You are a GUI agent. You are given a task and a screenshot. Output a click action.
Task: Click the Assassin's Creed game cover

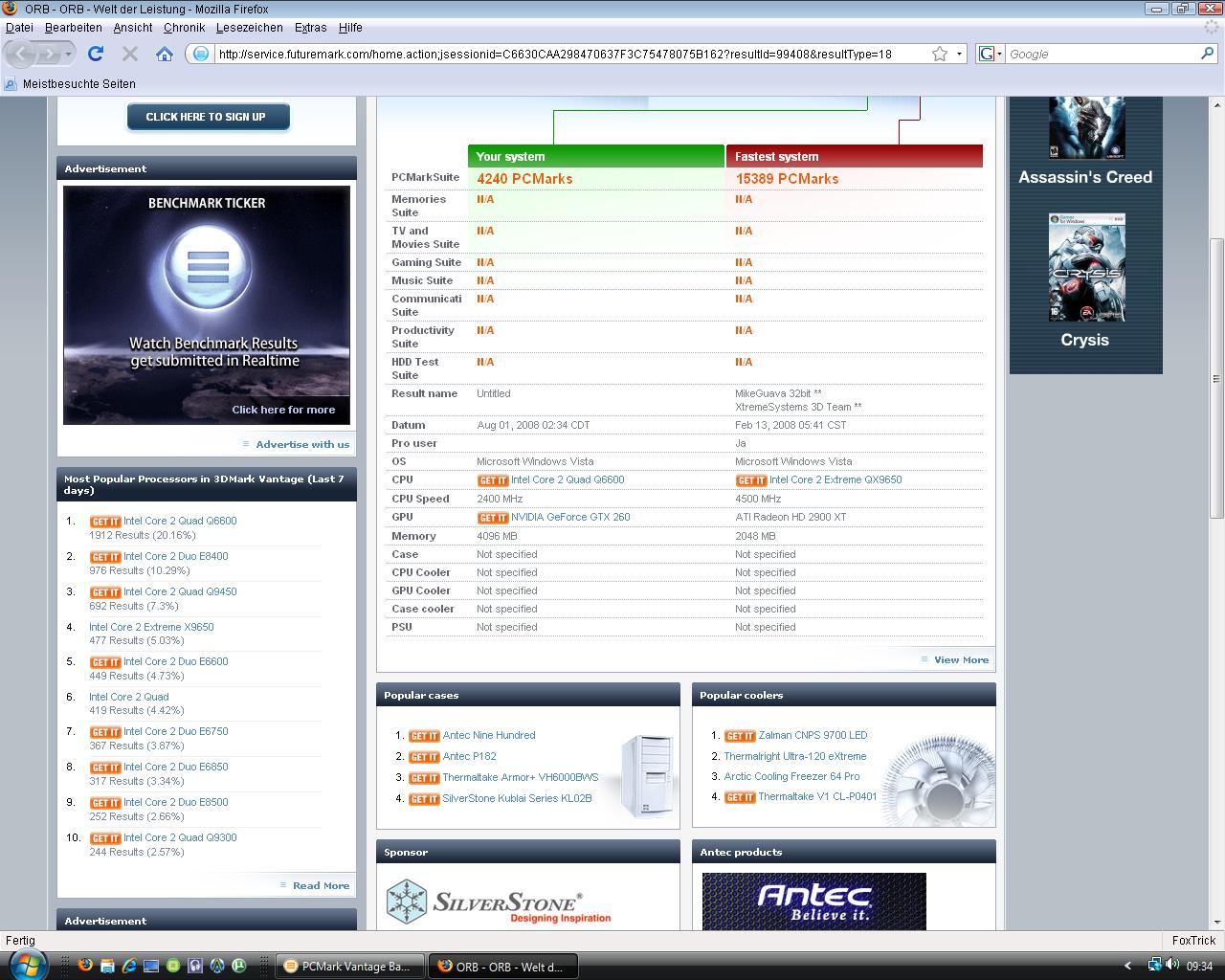tap(1086, 126)
